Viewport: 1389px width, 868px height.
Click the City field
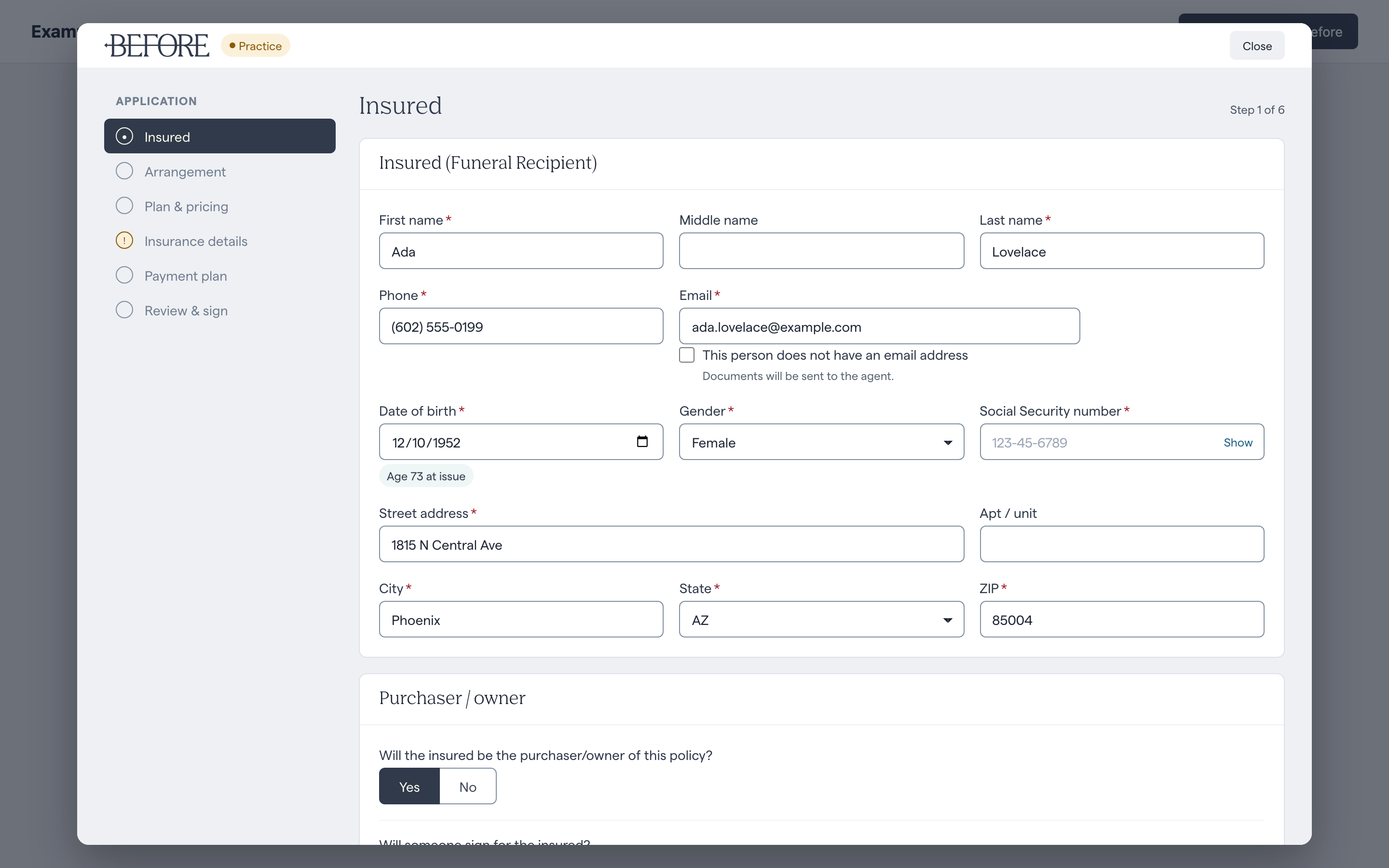pos(521,620)
